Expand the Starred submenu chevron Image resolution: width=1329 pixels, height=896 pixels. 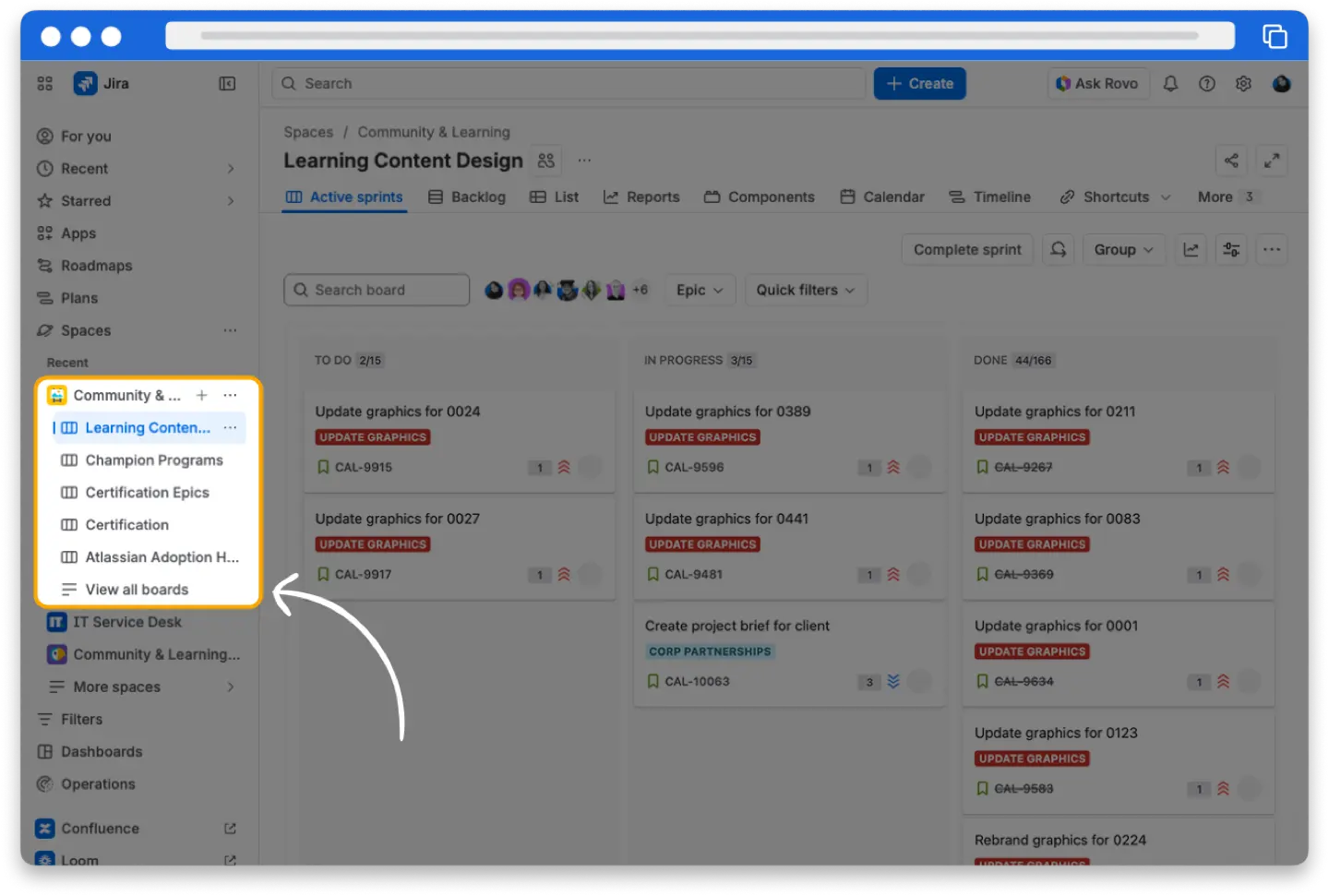231,201
